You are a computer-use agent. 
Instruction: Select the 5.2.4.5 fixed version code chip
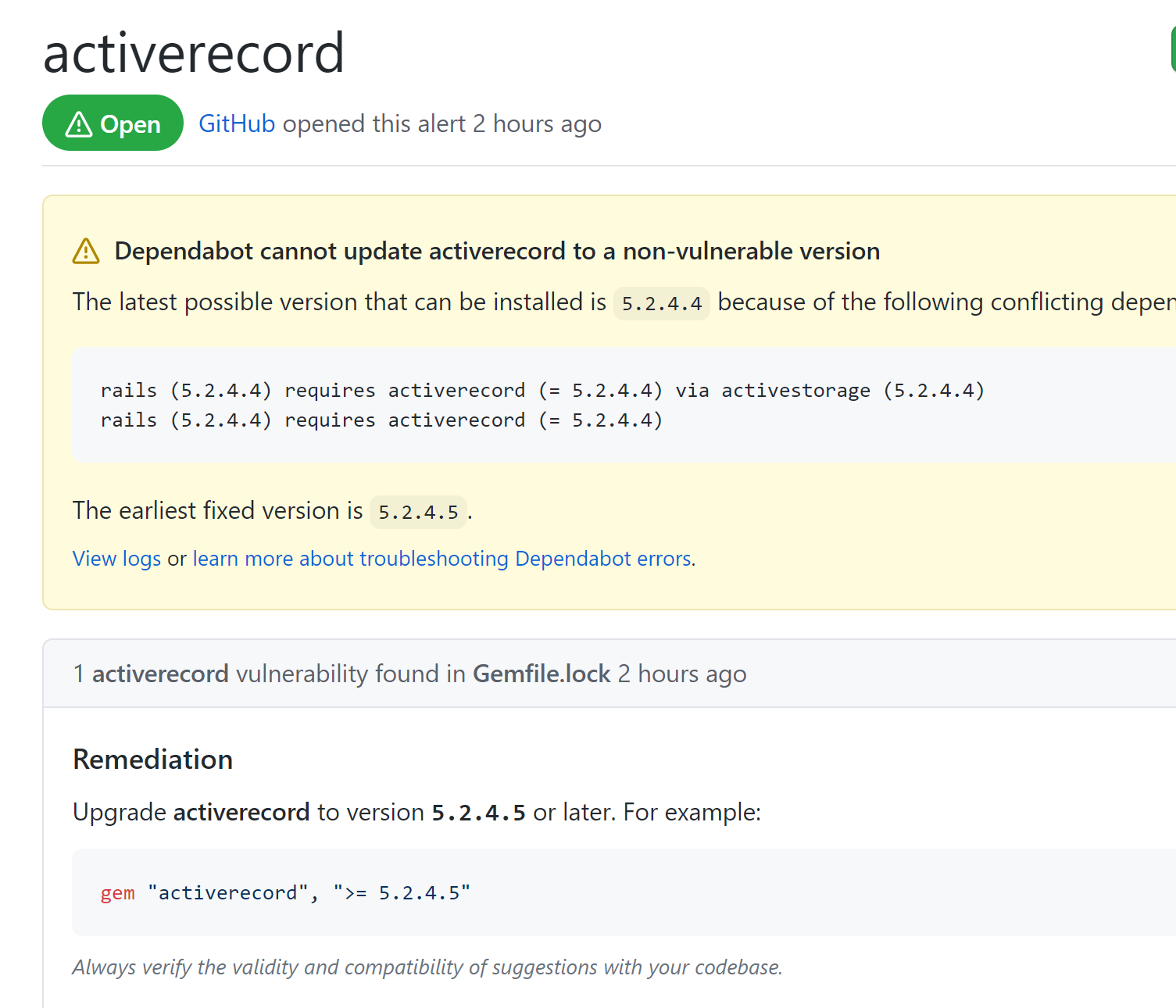pyautogui.click(x=418, y=512)
